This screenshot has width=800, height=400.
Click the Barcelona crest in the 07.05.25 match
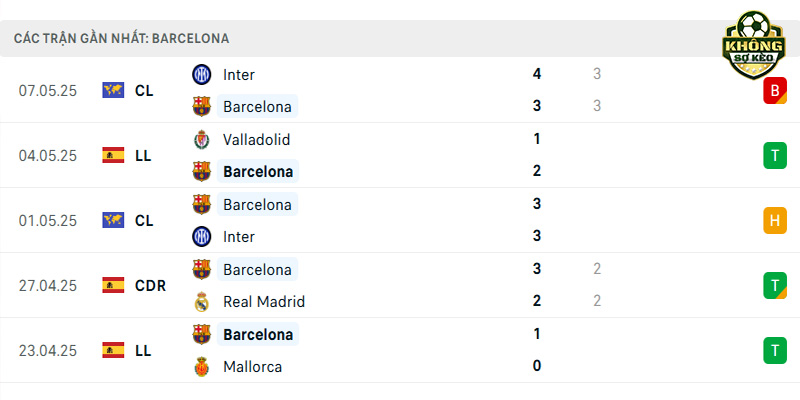click(x=202, y=106)
